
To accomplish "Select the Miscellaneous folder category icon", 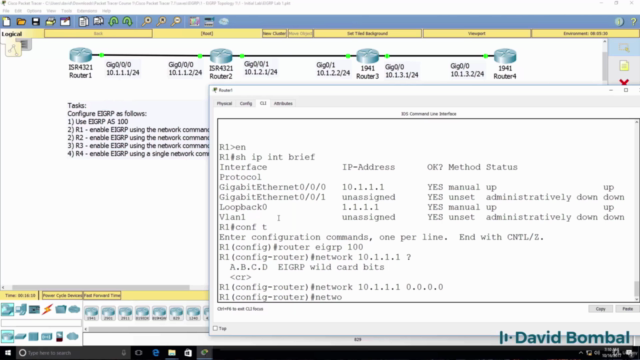I will click(x=61, y=309).
